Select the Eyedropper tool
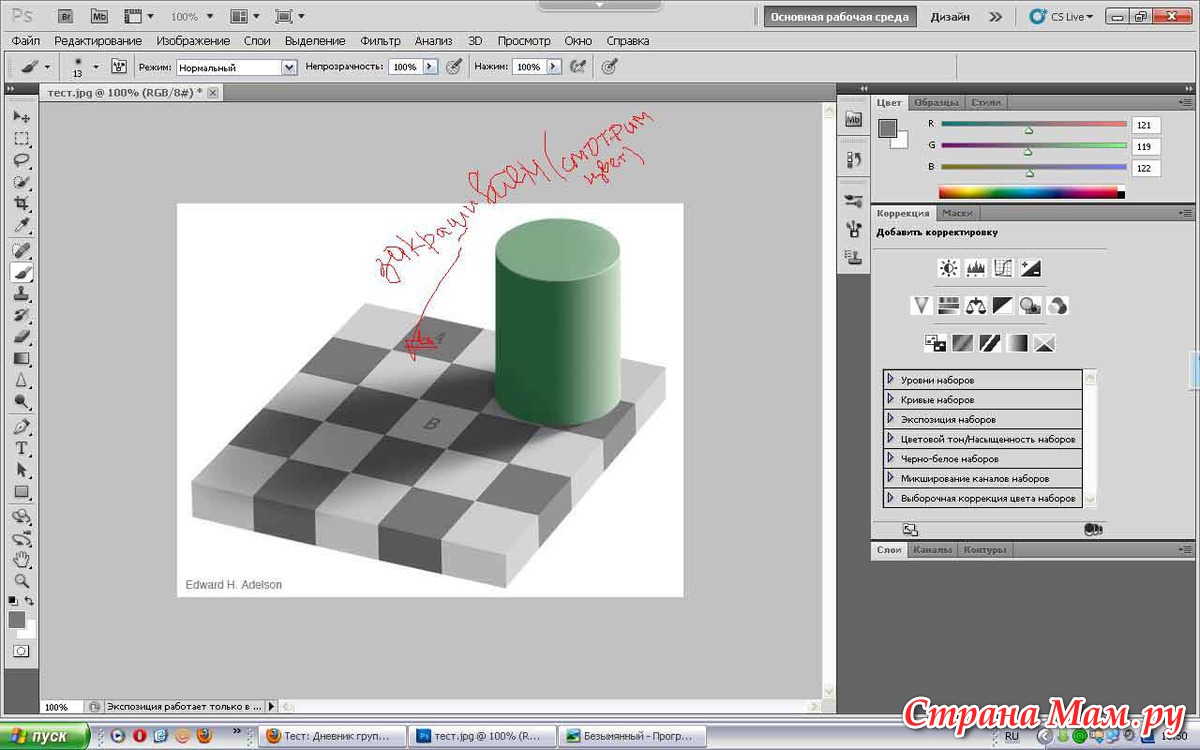Viewport: 1200px width, 750px height. pos(21,225)
